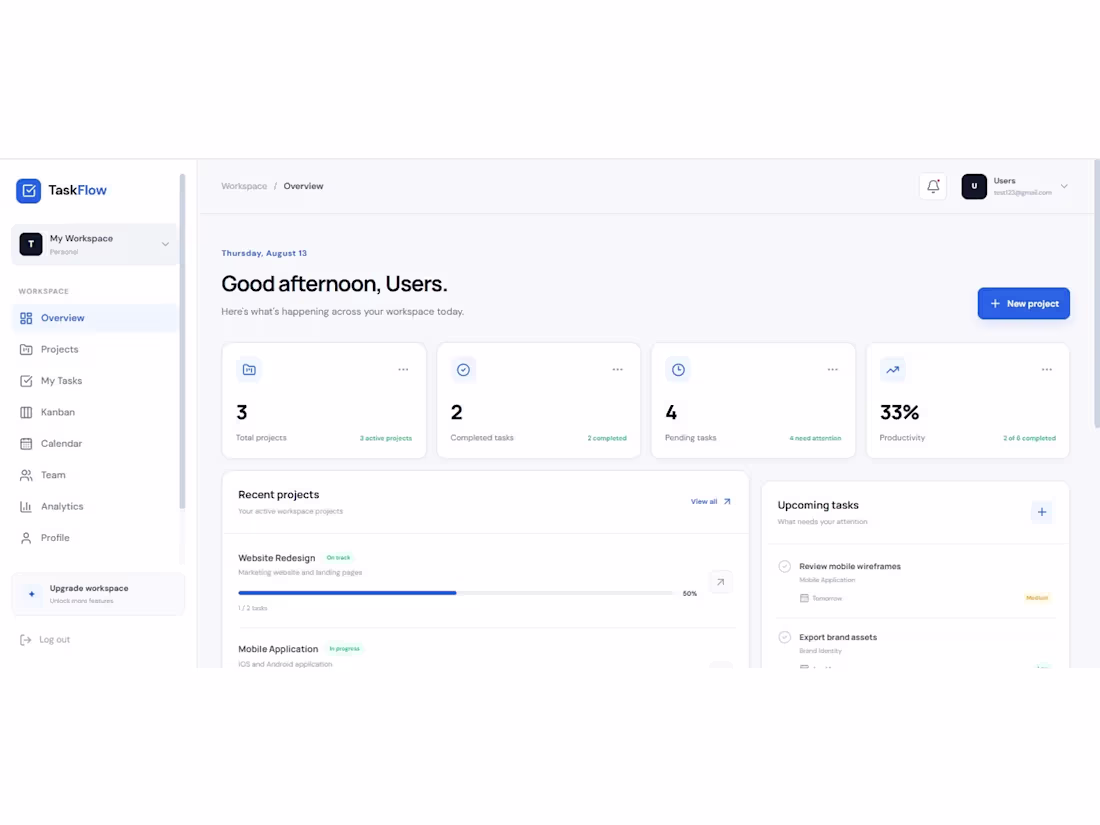The width and height of the screenshot is (1100, 825).
Task: Click the Analytics bar chart icon
Action: (26, 507)
